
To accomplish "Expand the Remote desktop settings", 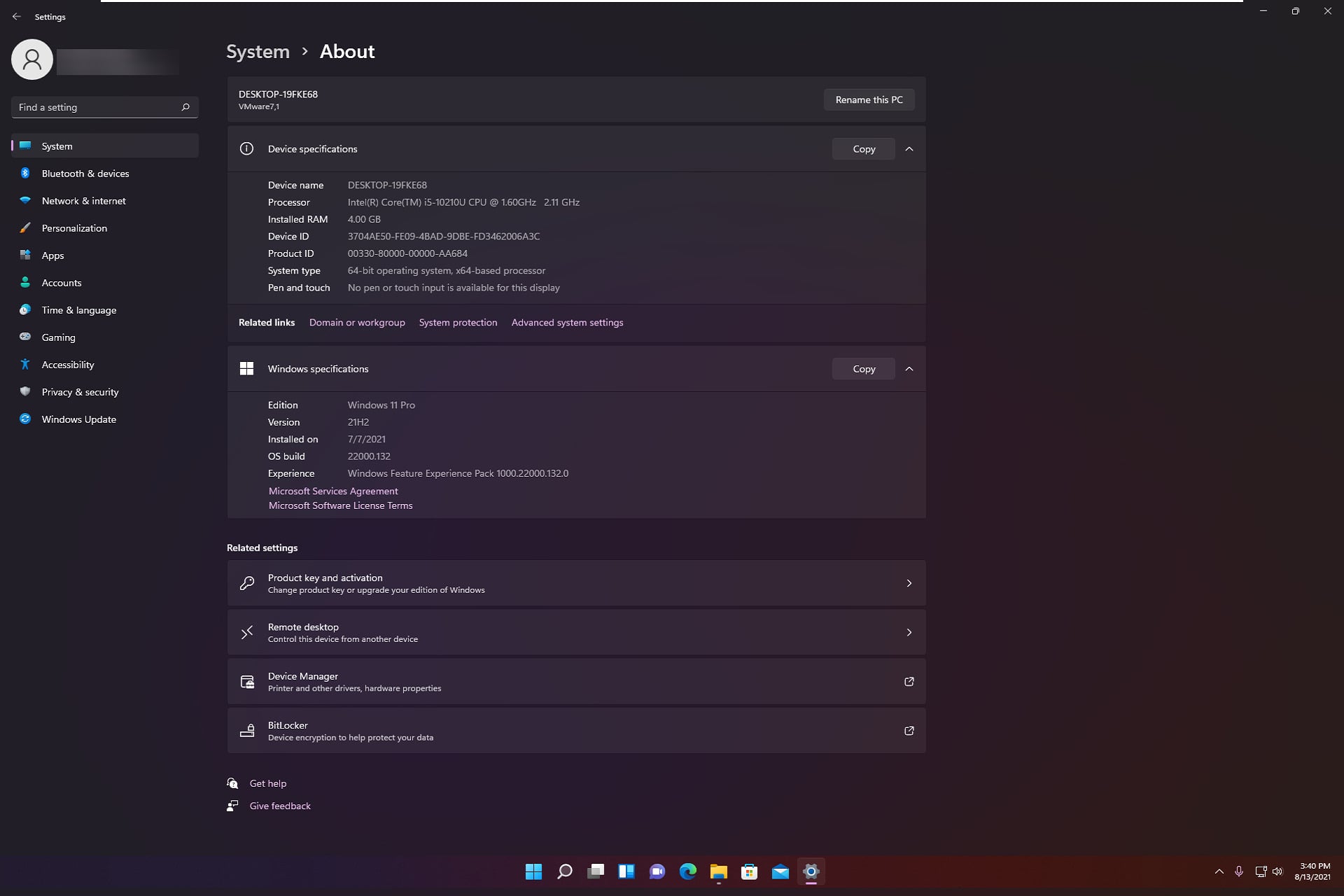I will [909, 632].
